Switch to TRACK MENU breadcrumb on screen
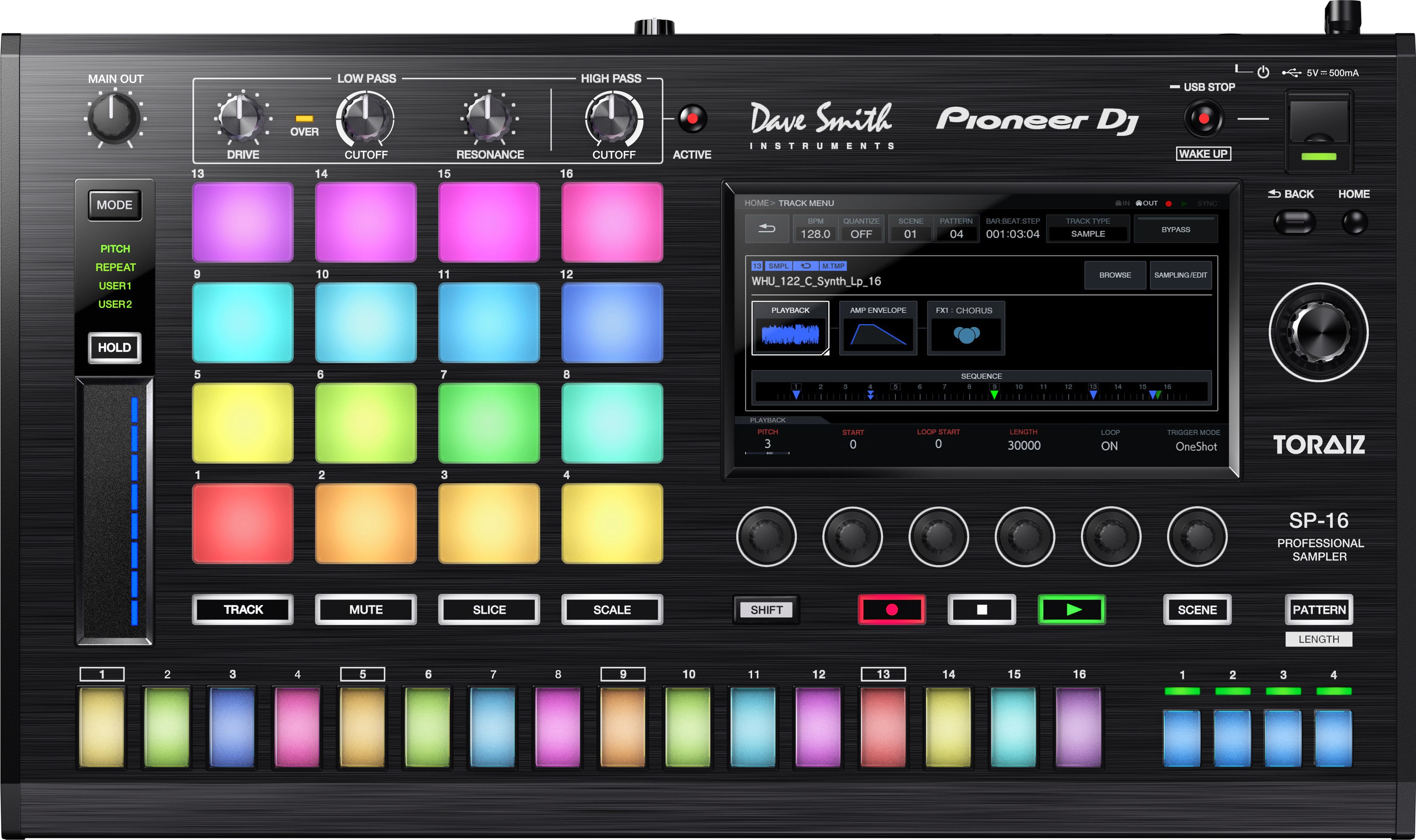This screenshot has width=1416, height=840. pos(807,203)
